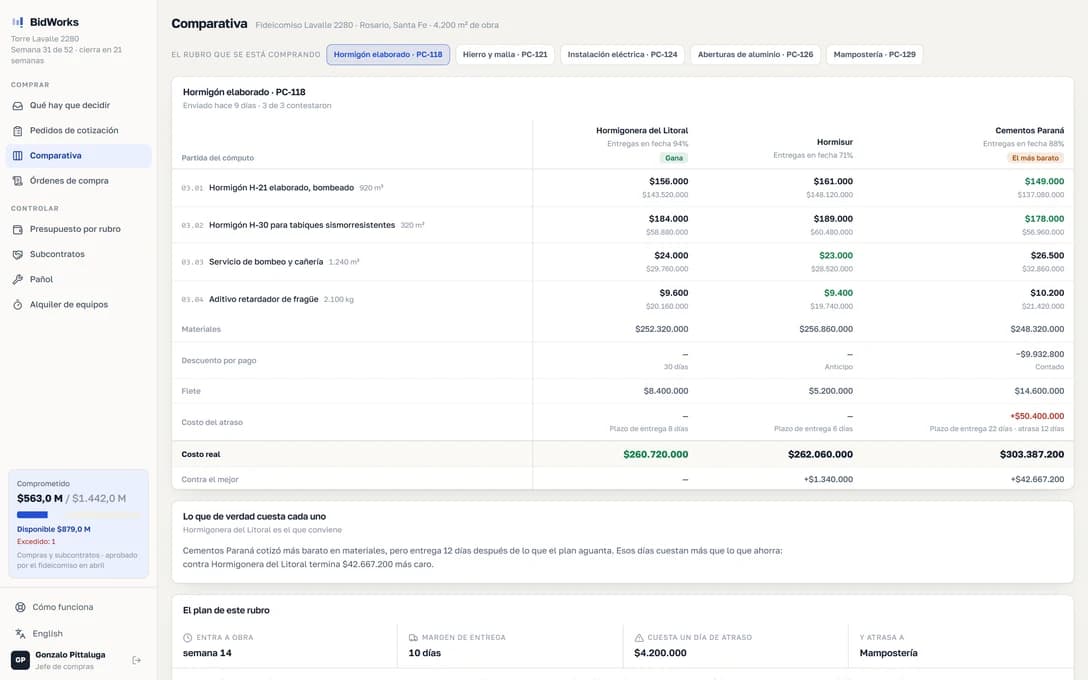Click the Hormigonera del Litoral column header

[642, 130]
